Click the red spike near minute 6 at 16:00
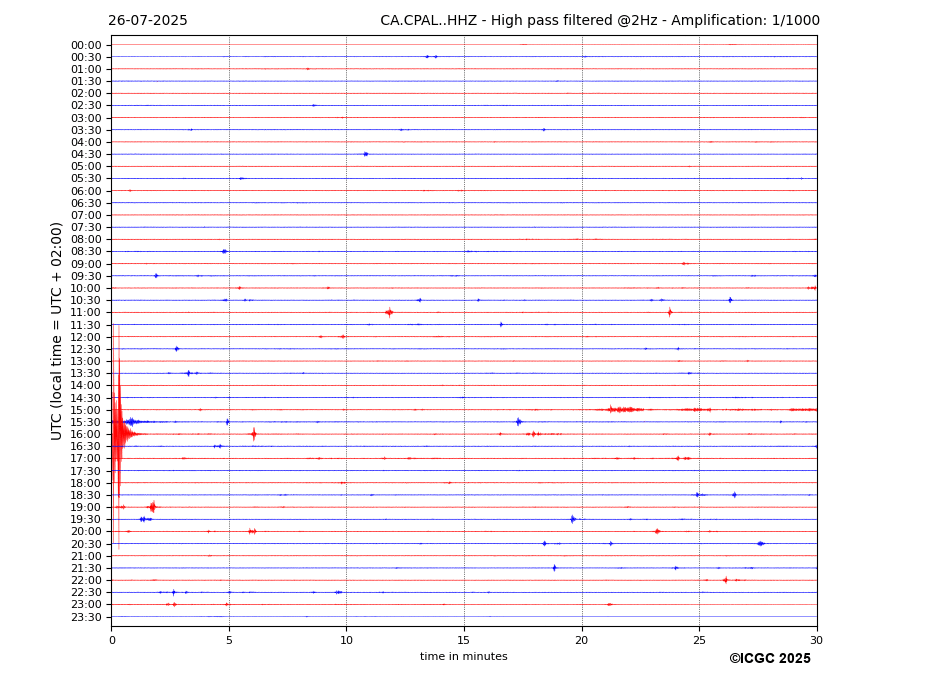Viewport: 927px width, 696px height. click(x=254, y=435)
